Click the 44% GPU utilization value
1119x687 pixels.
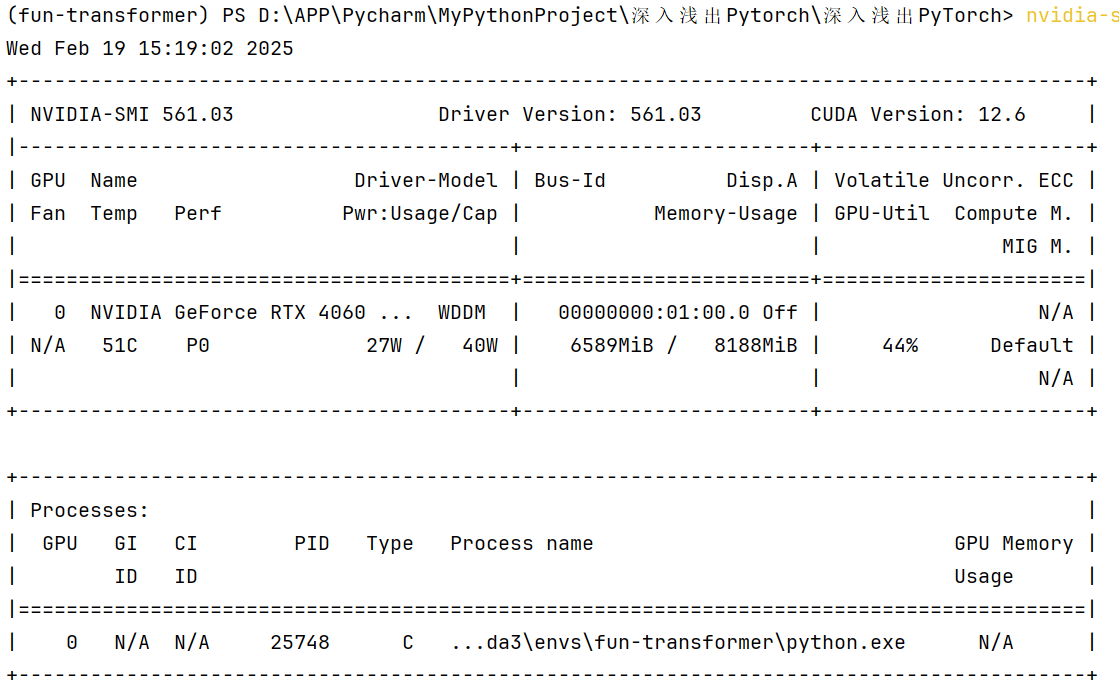coord(900,346)
